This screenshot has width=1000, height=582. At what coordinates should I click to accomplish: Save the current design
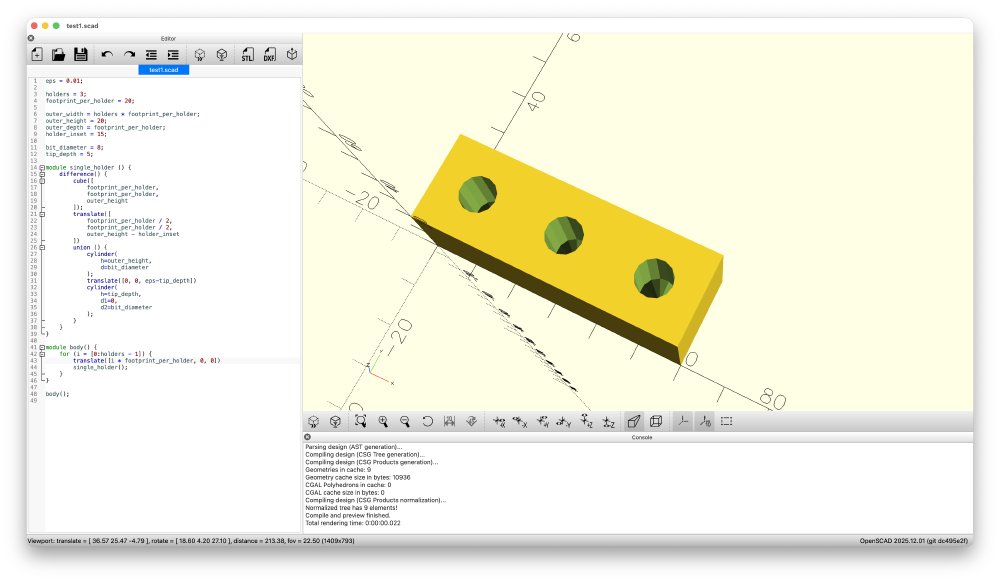(x=82, y=54)
